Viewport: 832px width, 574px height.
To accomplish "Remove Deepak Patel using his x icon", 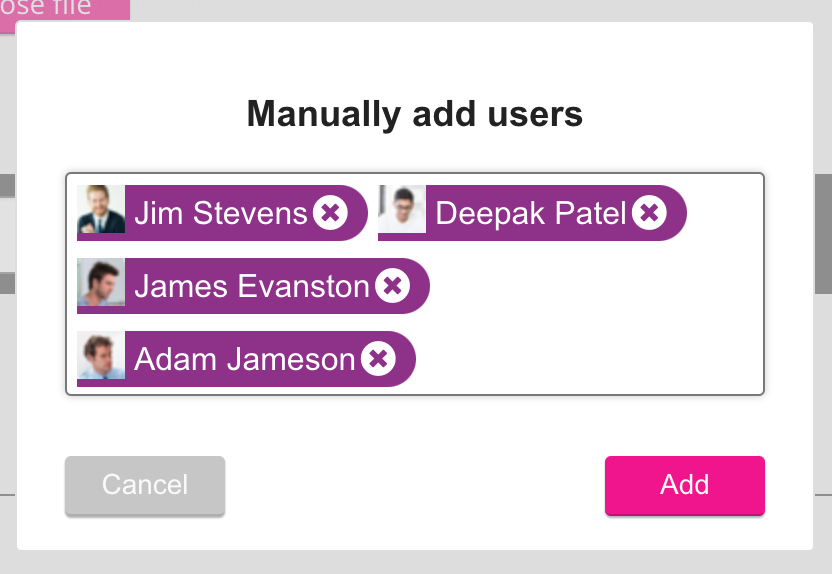I will pos(649,213).
